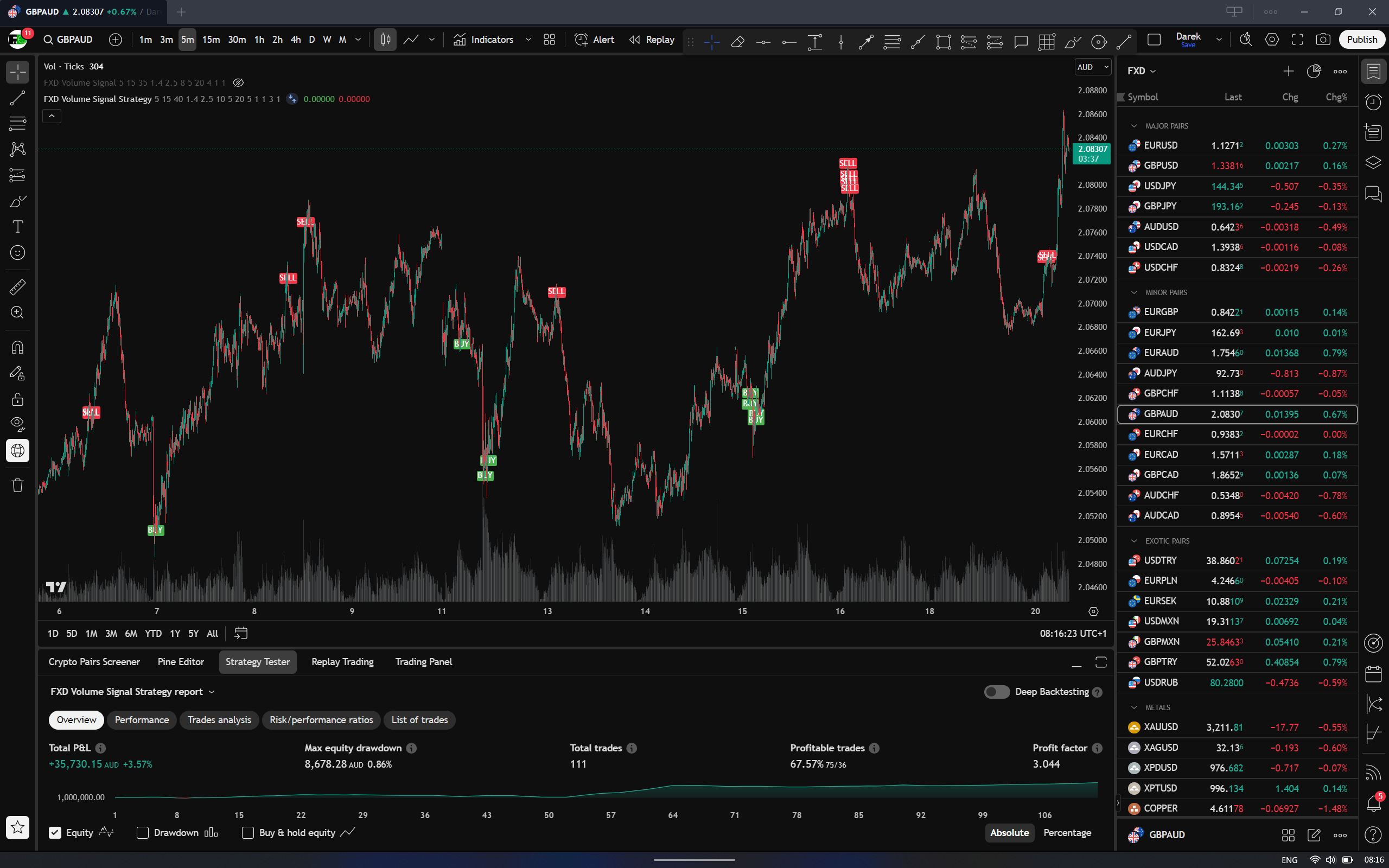Select the ruler measure tool
The height and width of the screenshot is (868, 1389).
click(18, 286)
